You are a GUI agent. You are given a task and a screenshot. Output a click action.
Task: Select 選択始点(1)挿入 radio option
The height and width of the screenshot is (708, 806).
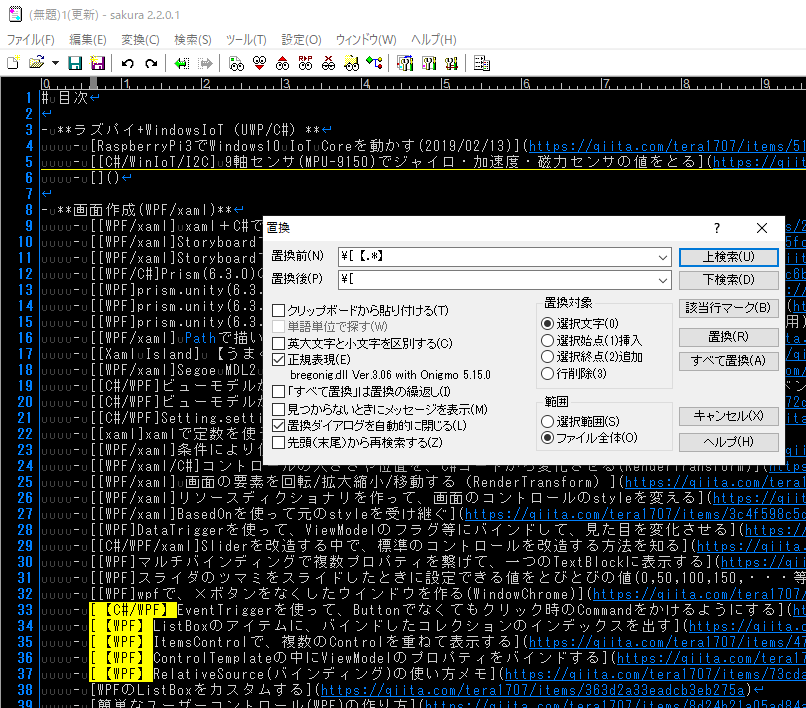point(547,340)
